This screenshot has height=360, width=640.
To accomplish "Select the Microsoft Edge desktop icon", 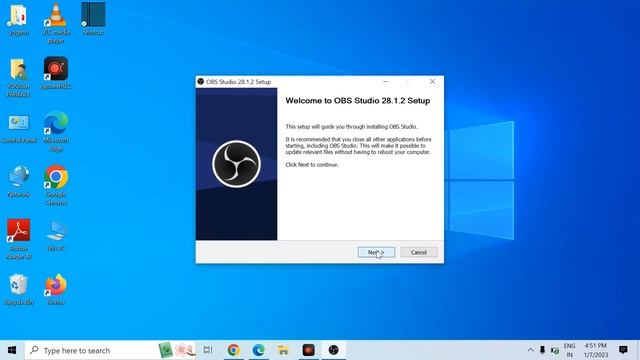I will (56, 131).
